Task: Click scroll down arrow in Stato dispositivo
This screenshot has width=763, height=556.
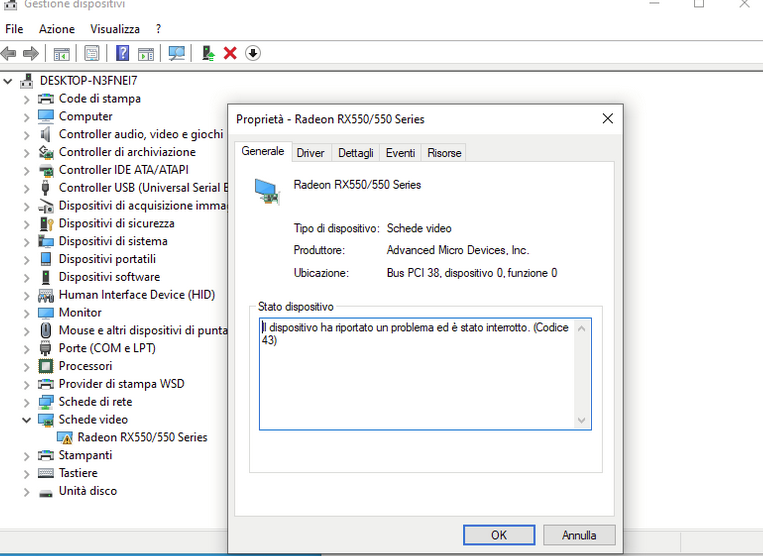Action: tap(581, 420)
